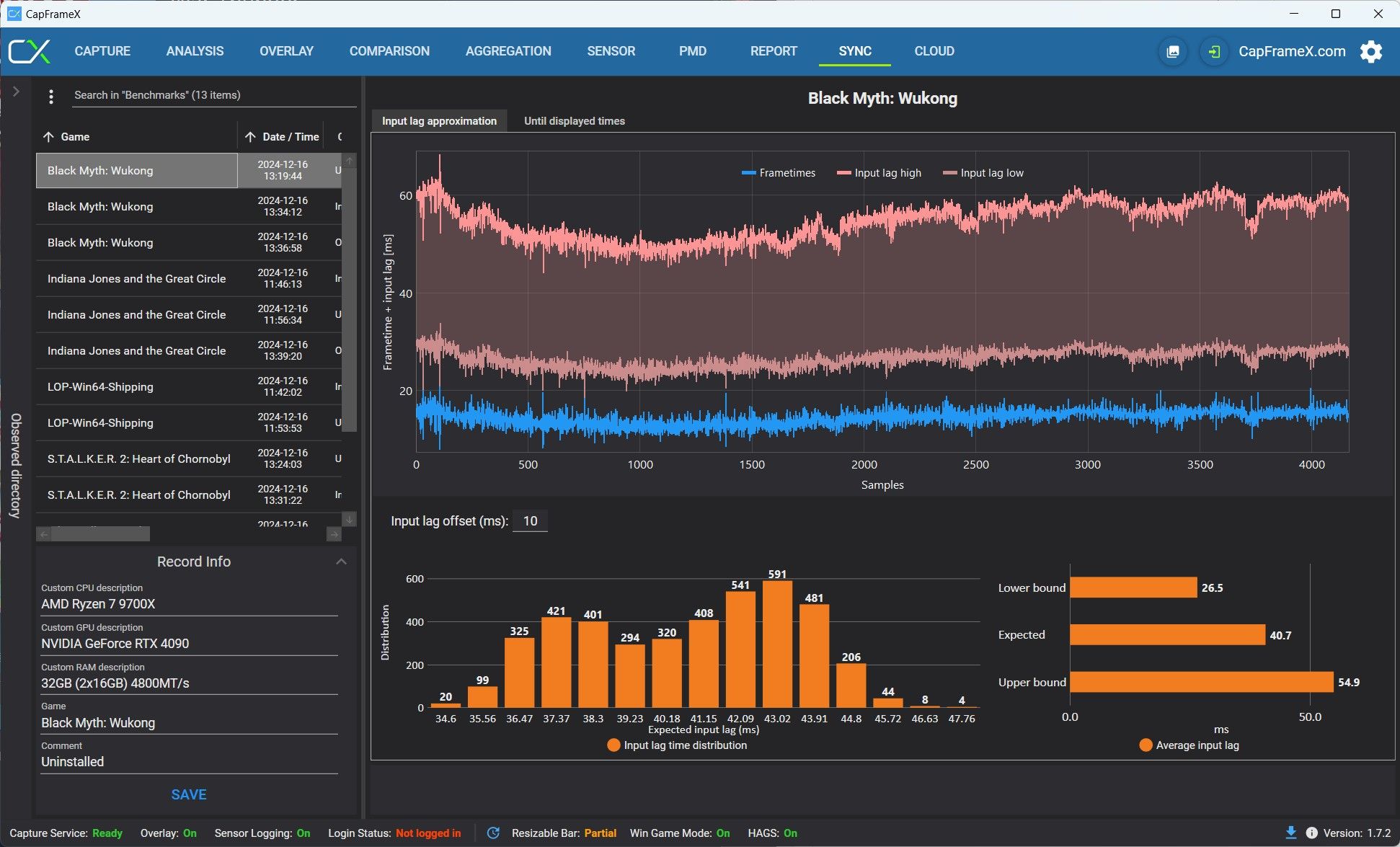Image resolution: width=1400 pixels, height=847 pixels.
Task: Select Indiana Jones record from 11:46:13
Action: [189, 279]
